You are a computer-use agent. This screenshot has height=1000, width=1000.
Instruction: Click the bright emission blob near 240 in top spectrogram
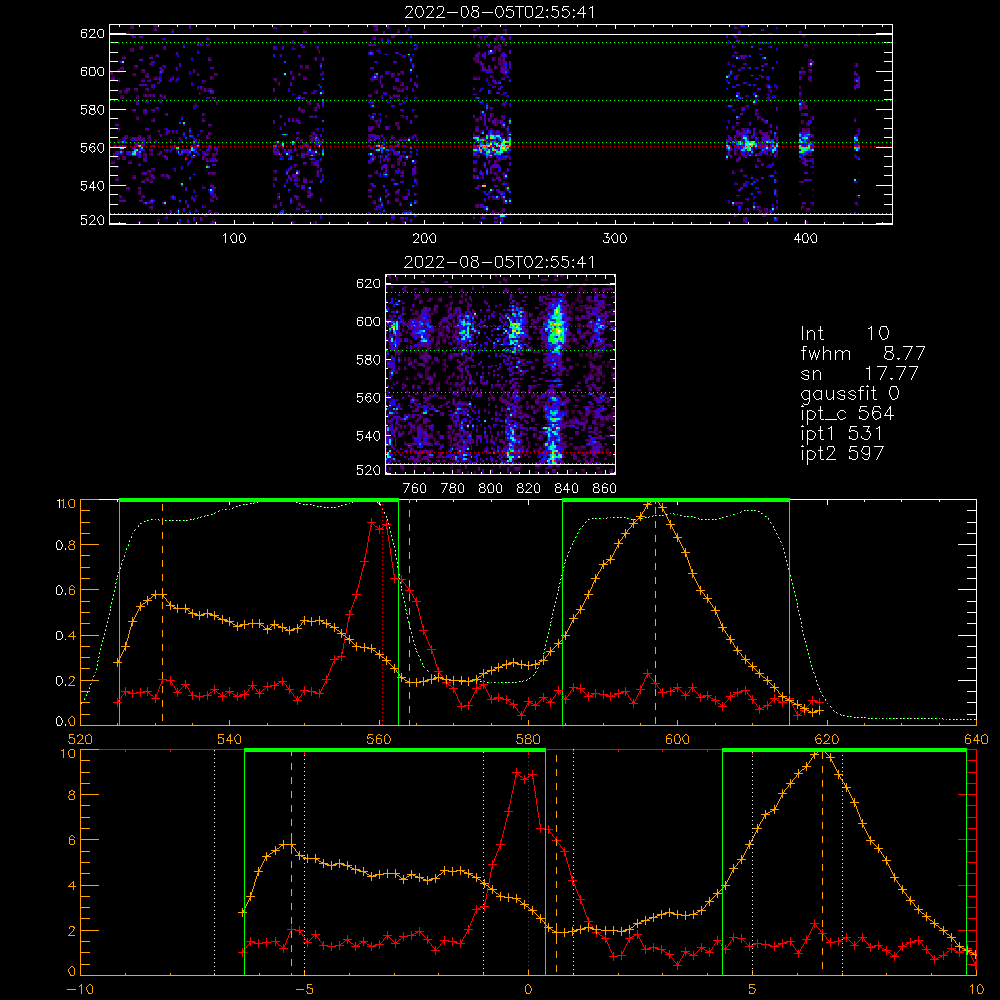tap(492, 145)
